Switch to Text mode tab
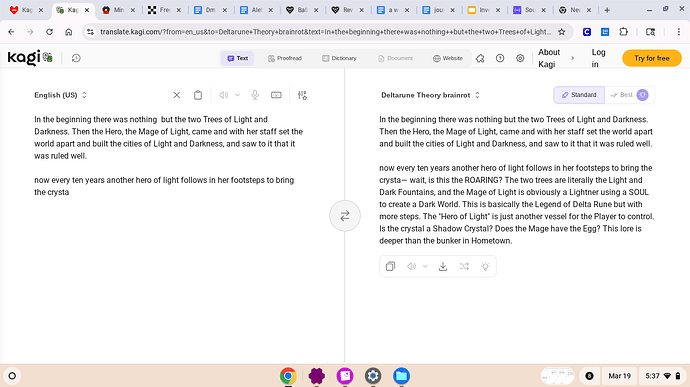 pos(238,58)
